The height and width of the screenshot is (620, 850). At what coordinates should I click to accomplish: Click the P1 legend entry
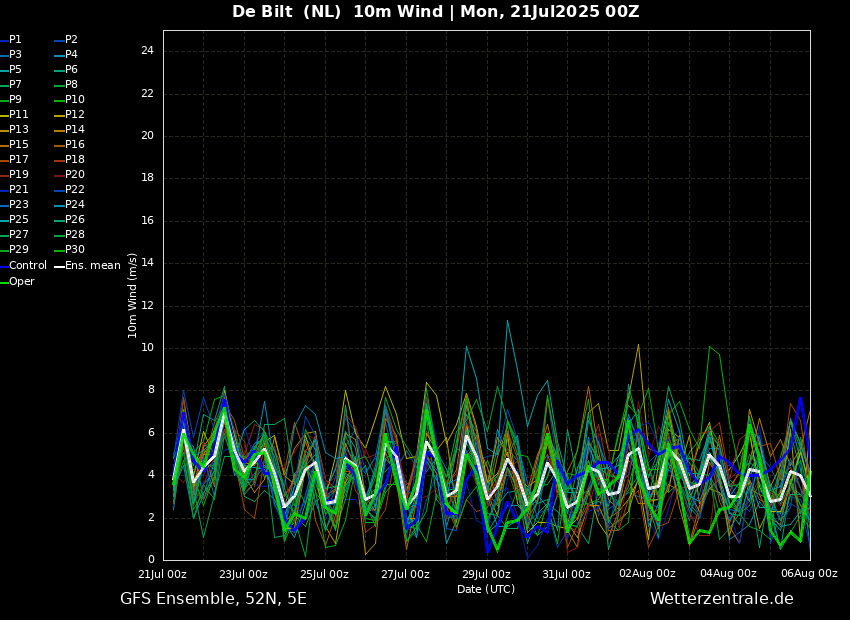pos(11,40)
